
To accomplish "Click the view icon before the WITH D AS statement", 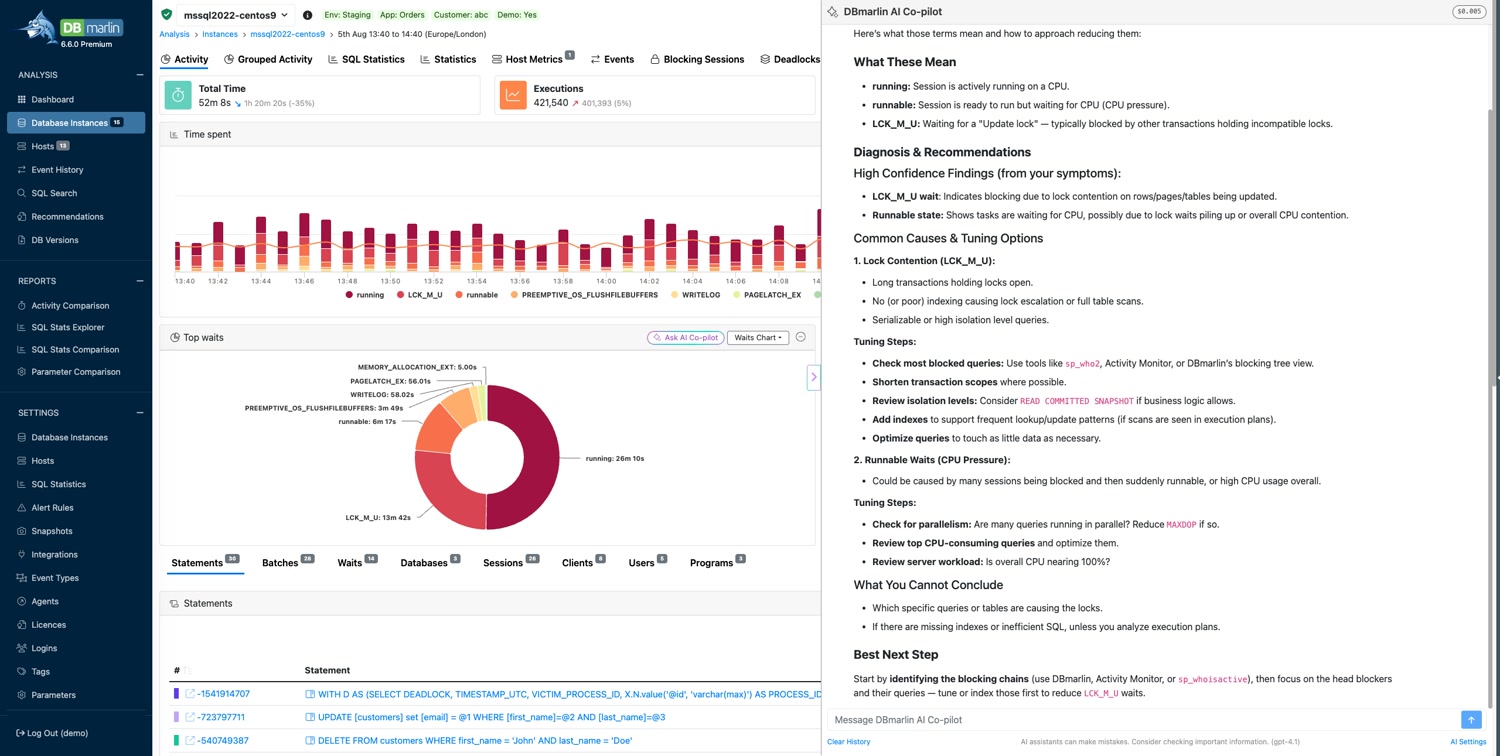I will [310, 694].
